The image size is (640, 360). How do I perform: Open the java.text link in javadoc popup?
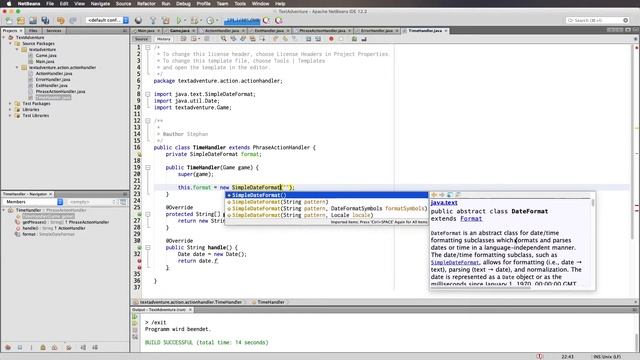(444, 202)
